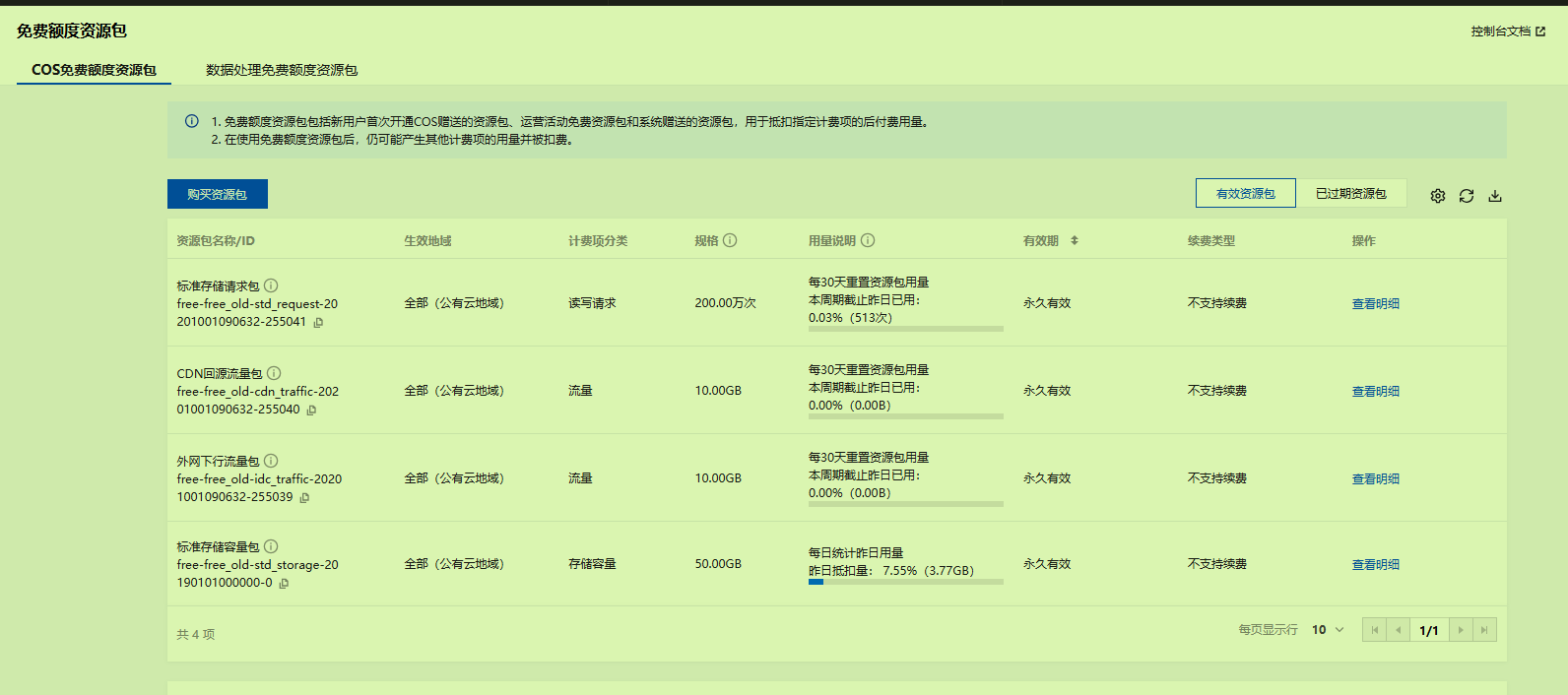The image size is (1568, 695).
Task: Click 共 4 项 total count text
Action: pos(196,634)
